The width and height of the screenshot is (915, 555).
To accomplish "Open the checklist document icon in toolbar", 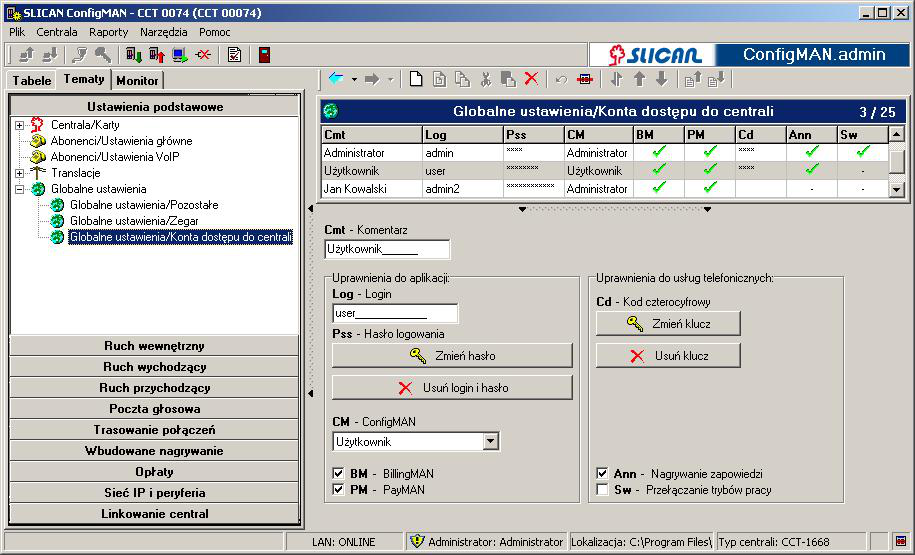I will tap(235, 55).
